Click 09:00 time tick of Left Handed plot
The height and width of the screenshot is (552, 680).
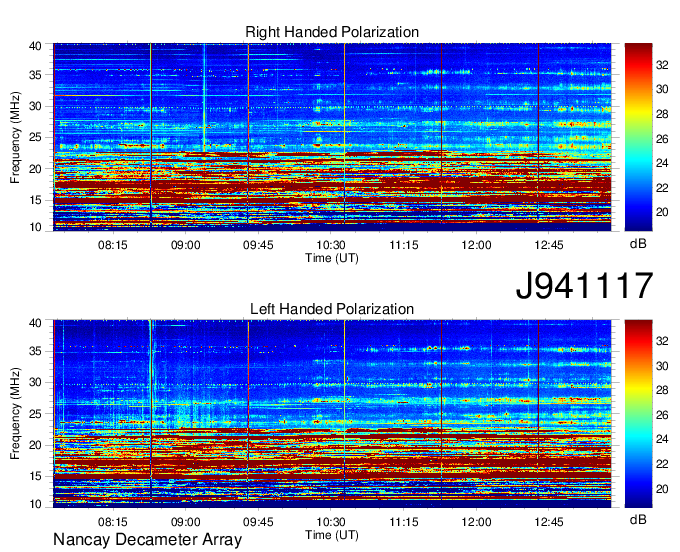coord(186,521)
